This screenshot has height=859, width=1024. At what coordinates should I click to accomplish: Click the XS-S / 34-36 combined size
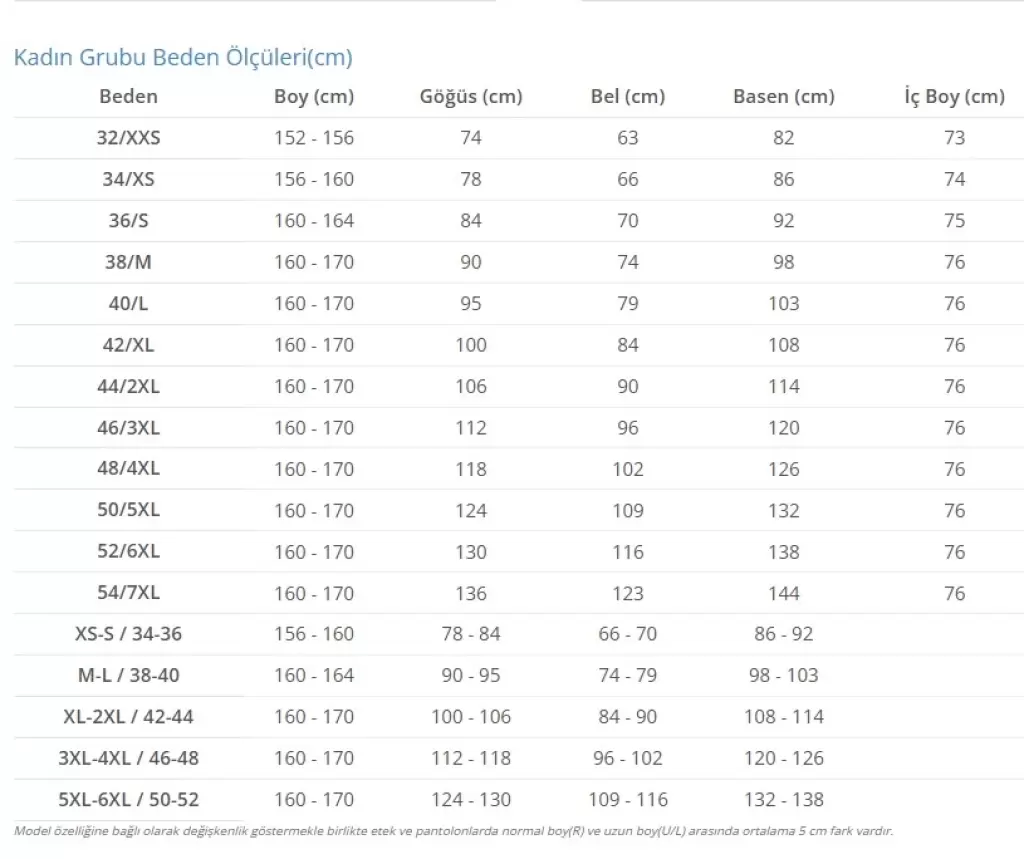(x=128, y=634)
